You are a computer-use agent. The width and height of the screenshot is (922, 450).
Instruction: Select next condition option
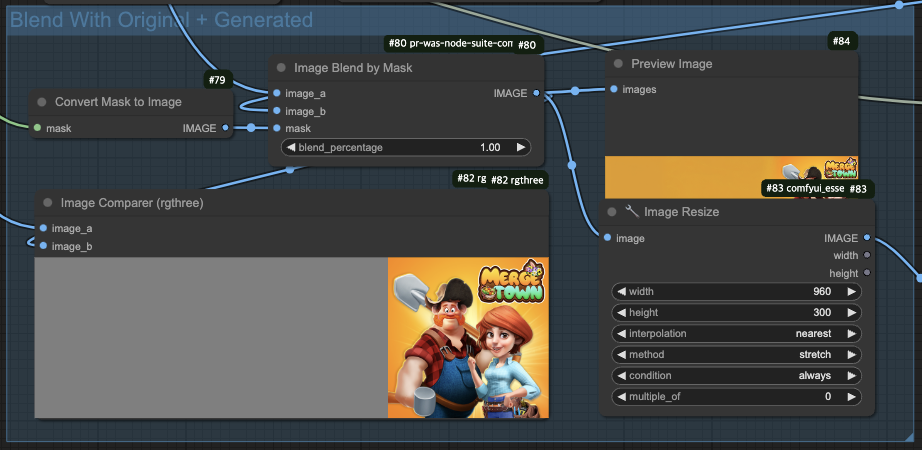[851, 375]
